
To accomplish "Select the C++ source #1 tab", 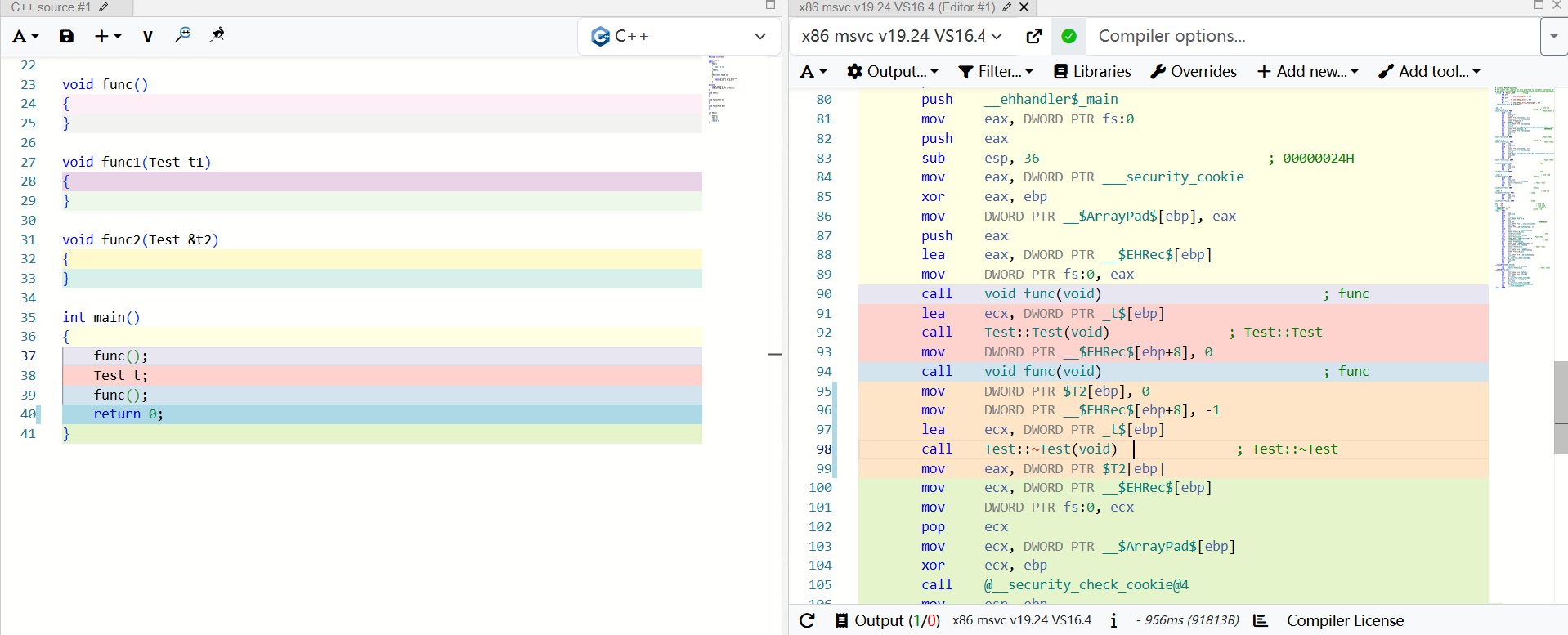I will (51, 7).
